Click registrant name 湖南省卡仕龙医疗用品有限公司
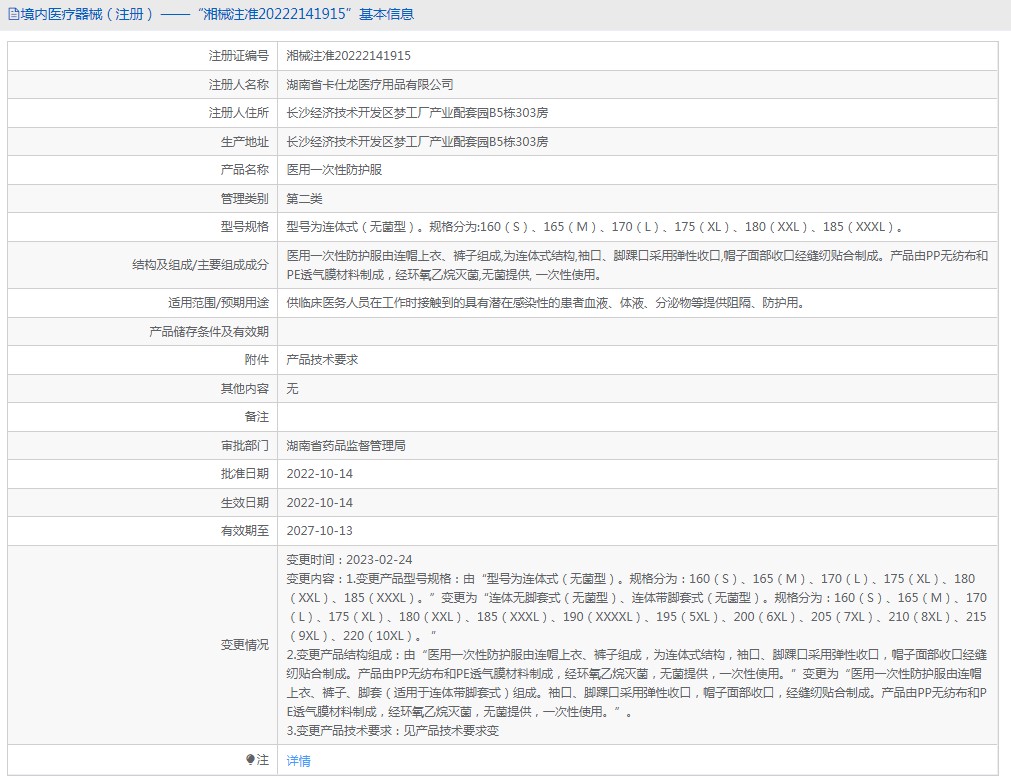This screenshot has height=781, width=1011. [x=370, y=84]
